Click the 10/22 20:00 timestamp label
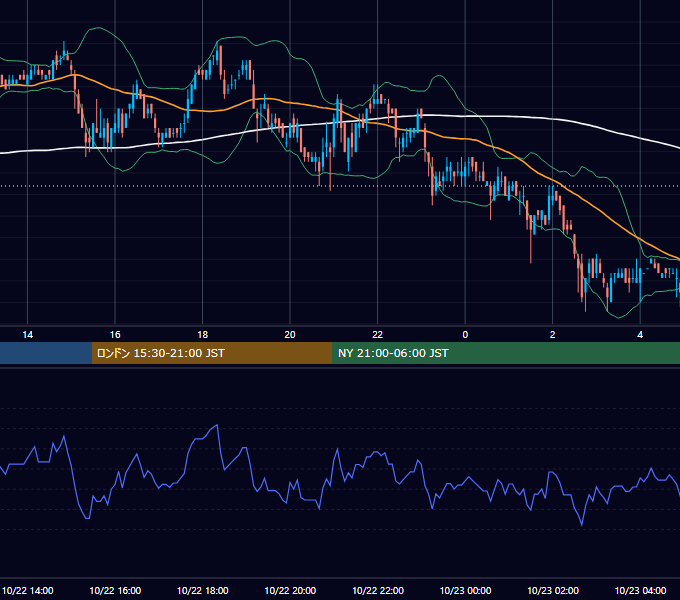 [290, 590]
